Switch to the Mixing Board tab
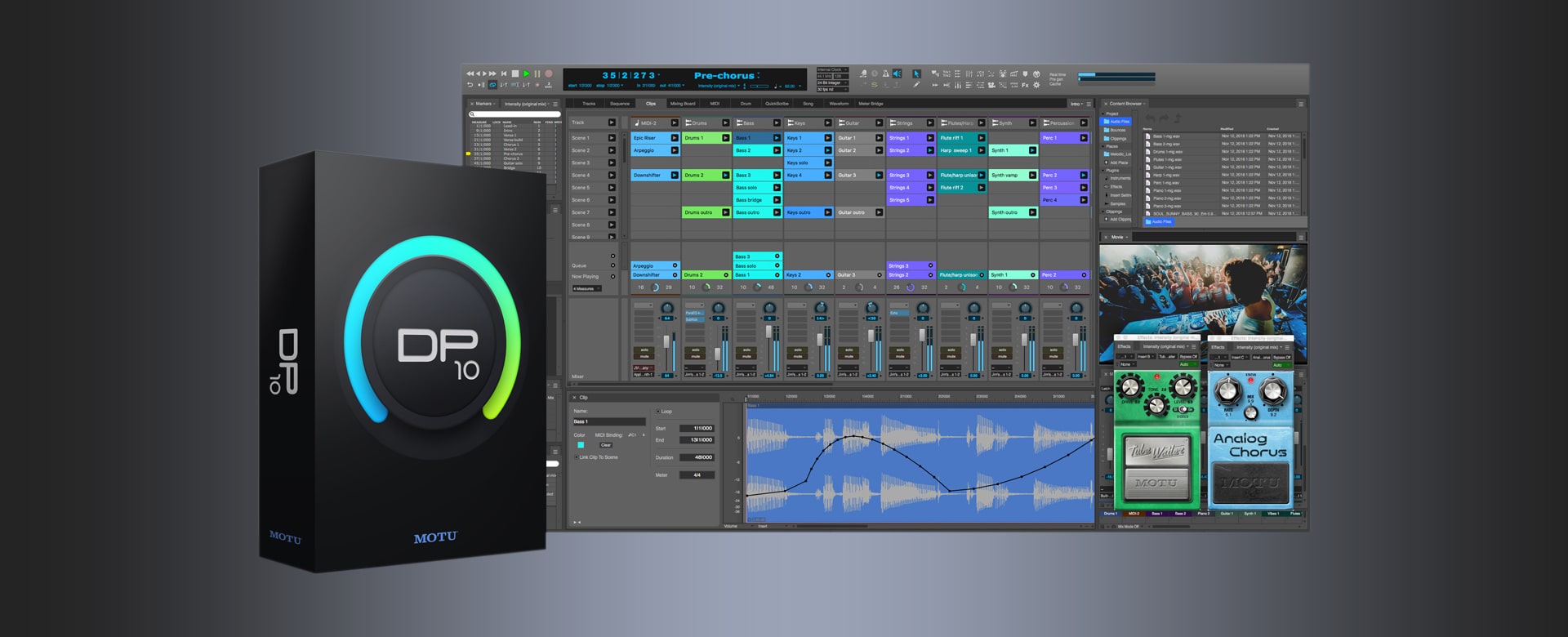This screenshot has height=637, width=1568. (682, 104)
